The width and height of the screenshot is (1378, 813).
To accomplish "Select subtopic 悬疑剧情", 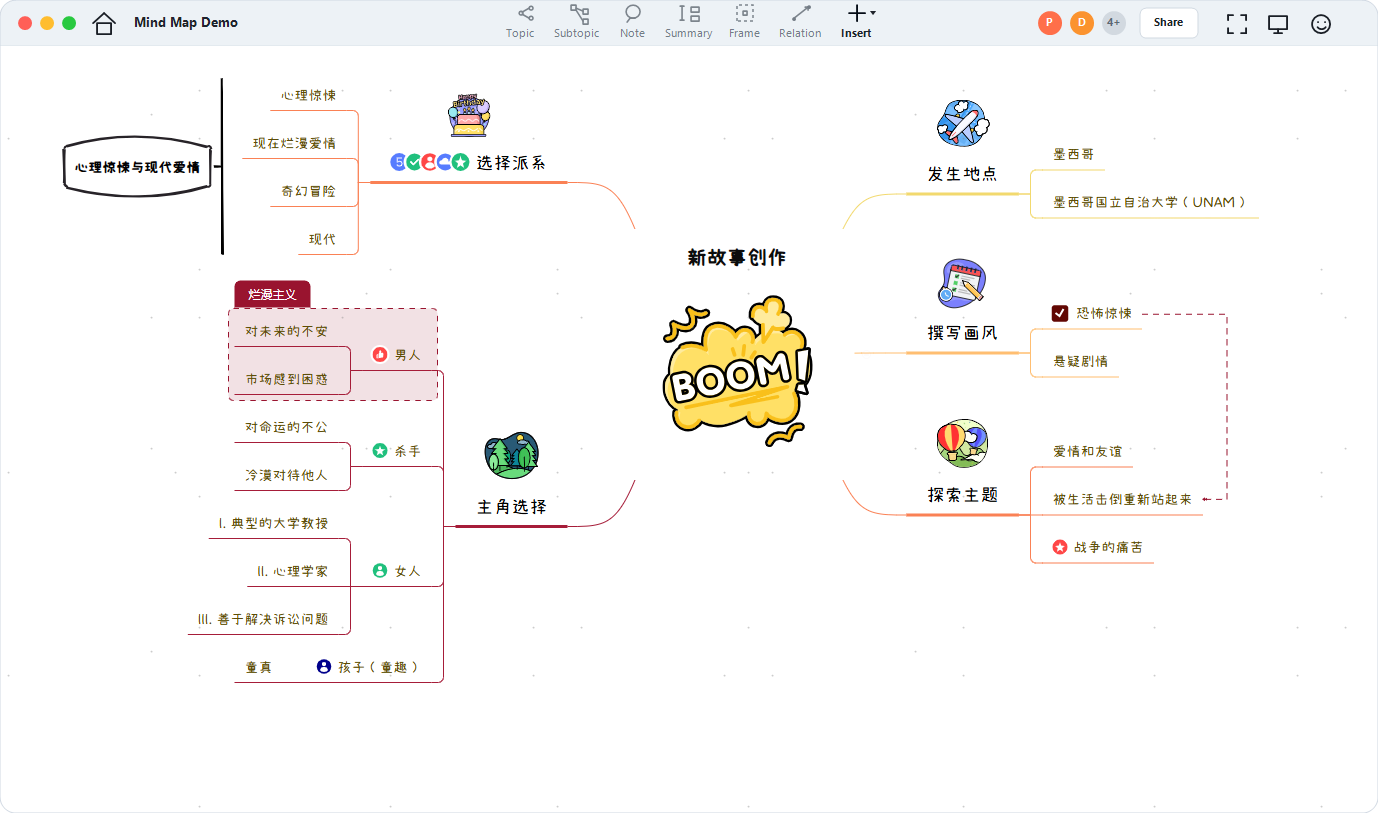I will click(1080, 361).
